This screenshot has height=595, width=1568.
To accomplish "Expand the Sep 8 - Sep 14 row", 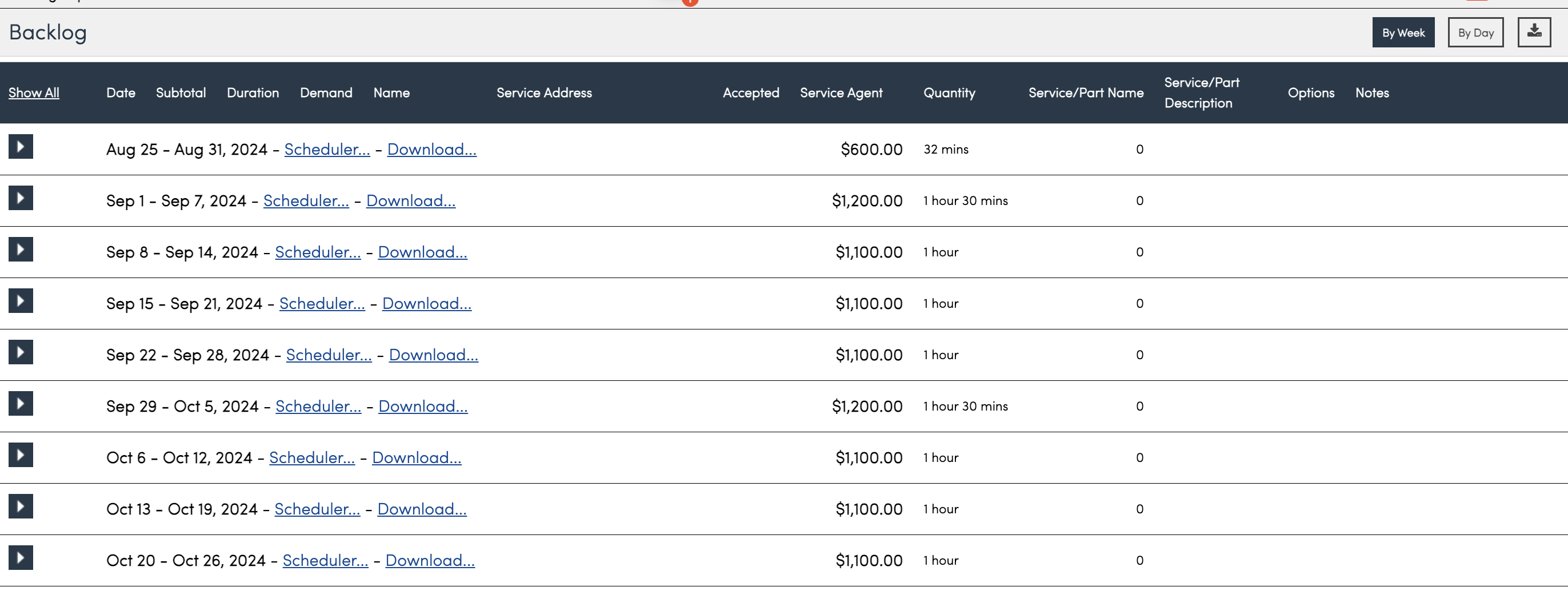I will (21, 250).
